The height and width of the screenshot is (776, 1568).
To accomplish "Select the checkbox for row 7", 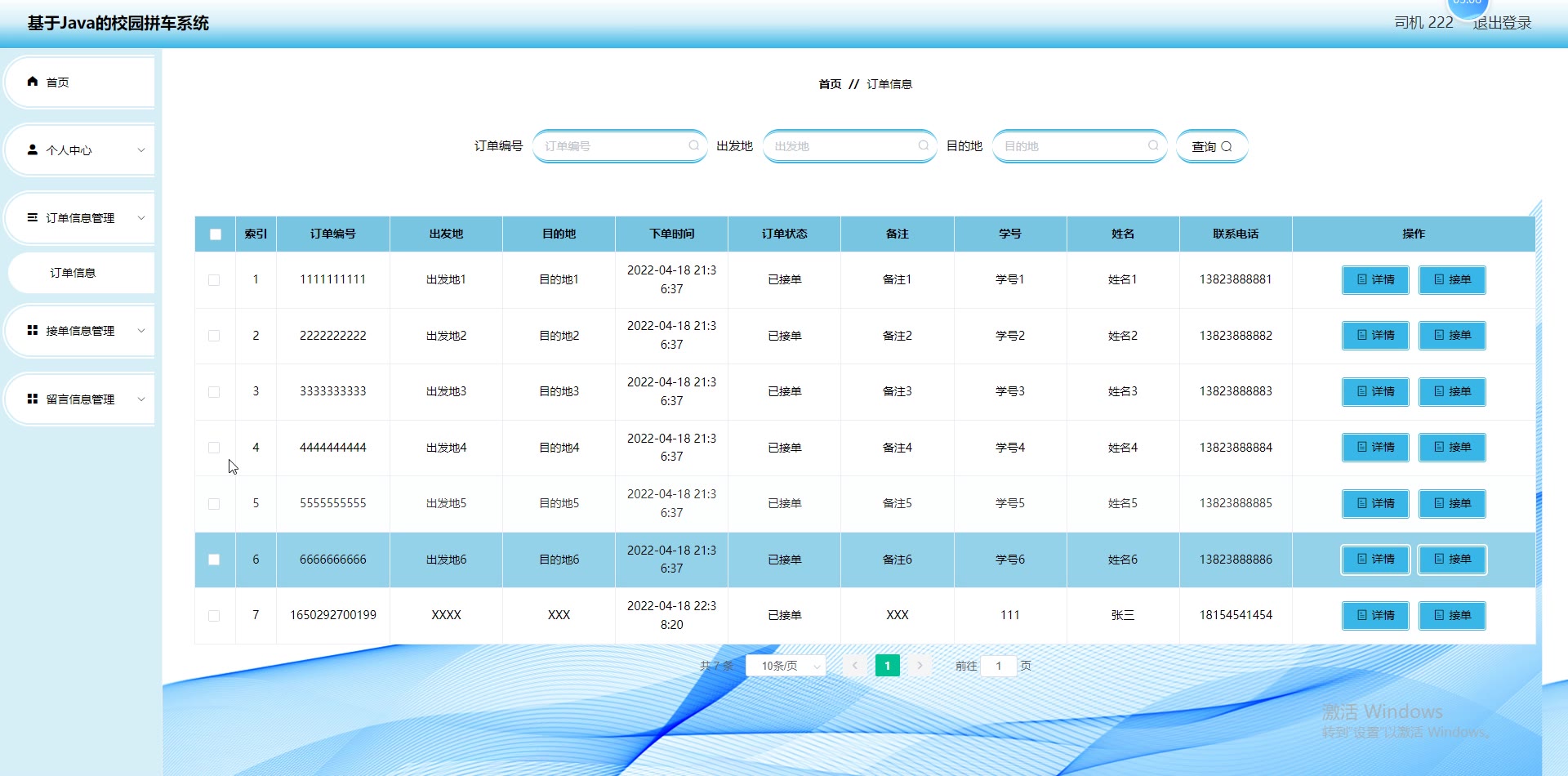I will [214, 616].
